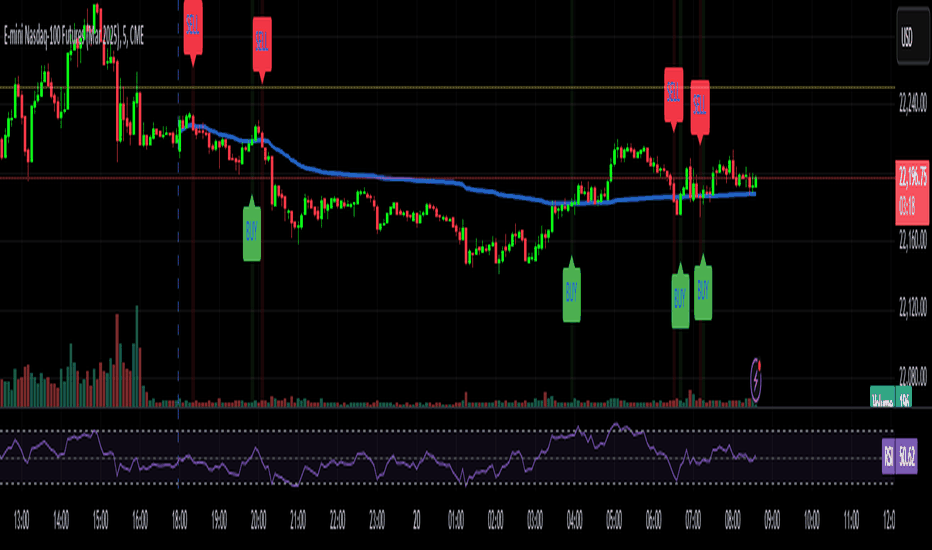Select the yellow horizontal level line

(x=446, y=87)
